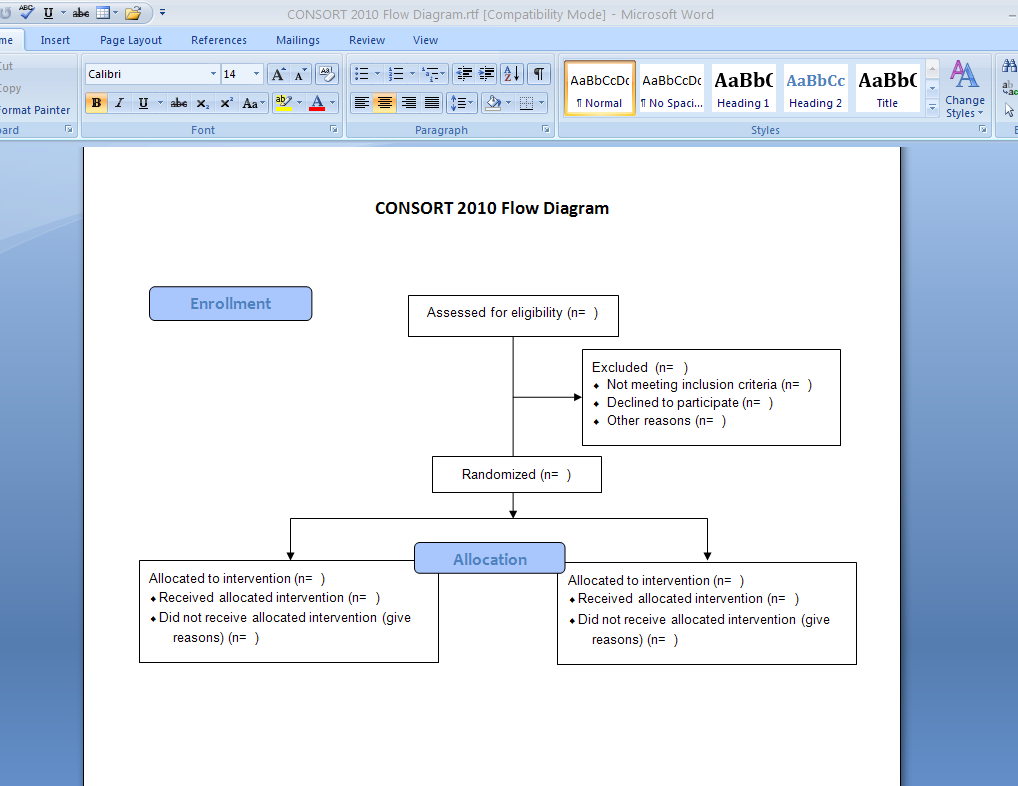
Task: Click the Replace icon in Editing group
Action: (1009, 88)
